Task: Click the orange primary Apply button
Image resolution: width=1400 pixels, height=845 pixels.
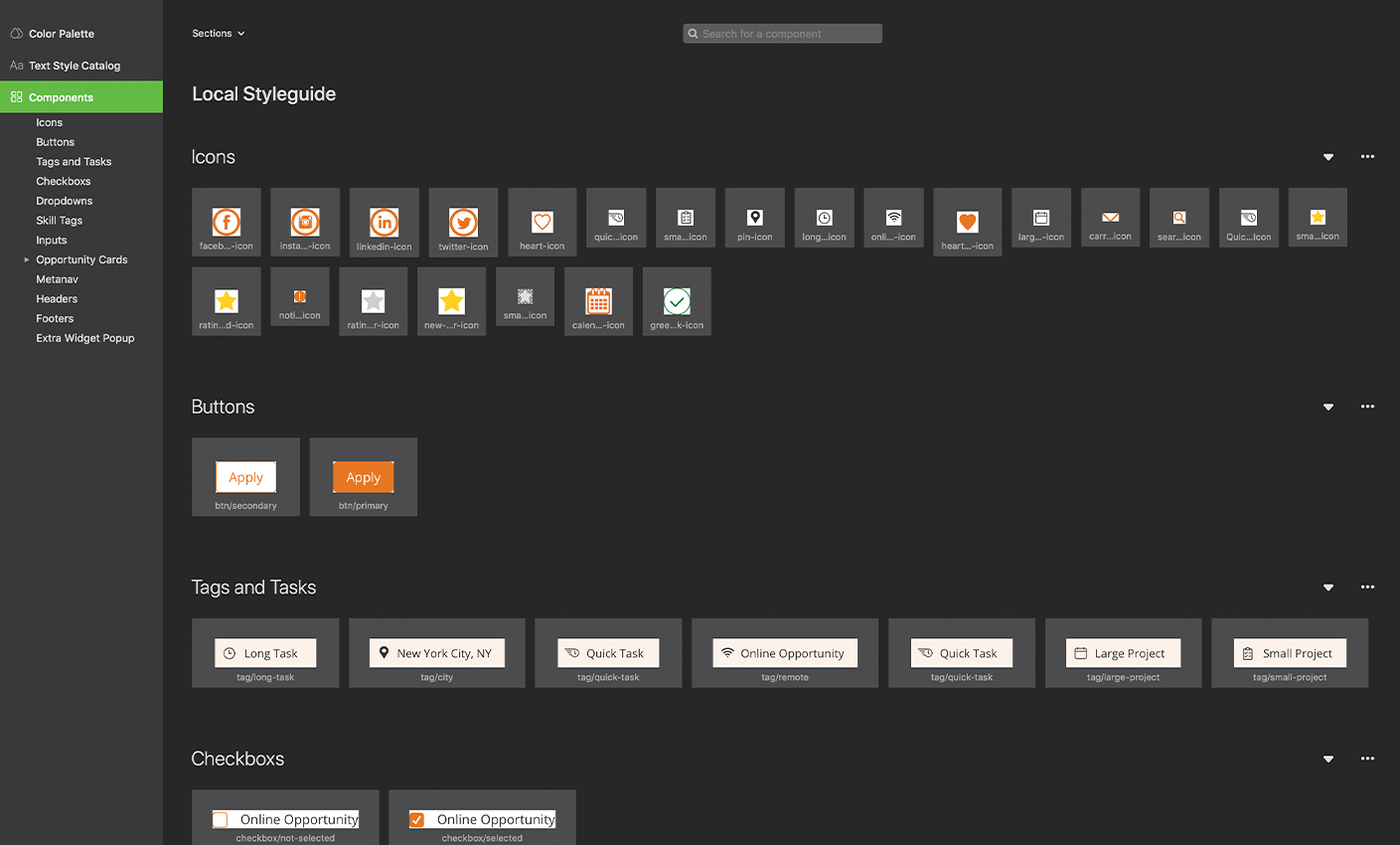Action: tap(364, 478)
